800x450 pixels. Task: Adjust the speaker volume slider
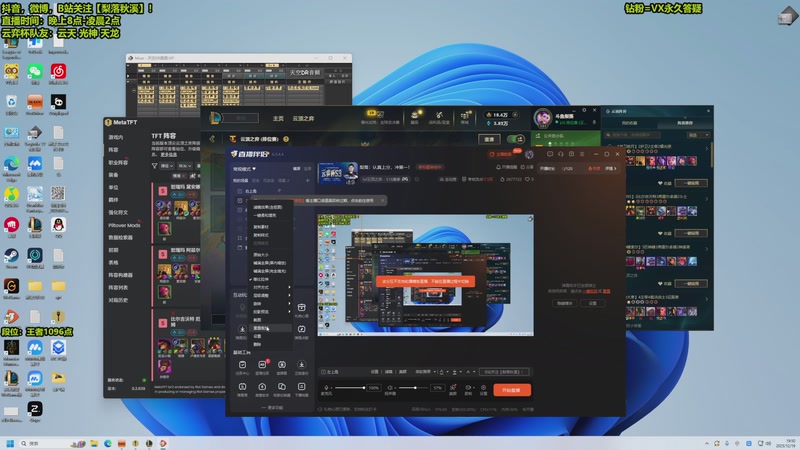pyautogui.click(x=414, y=388)
